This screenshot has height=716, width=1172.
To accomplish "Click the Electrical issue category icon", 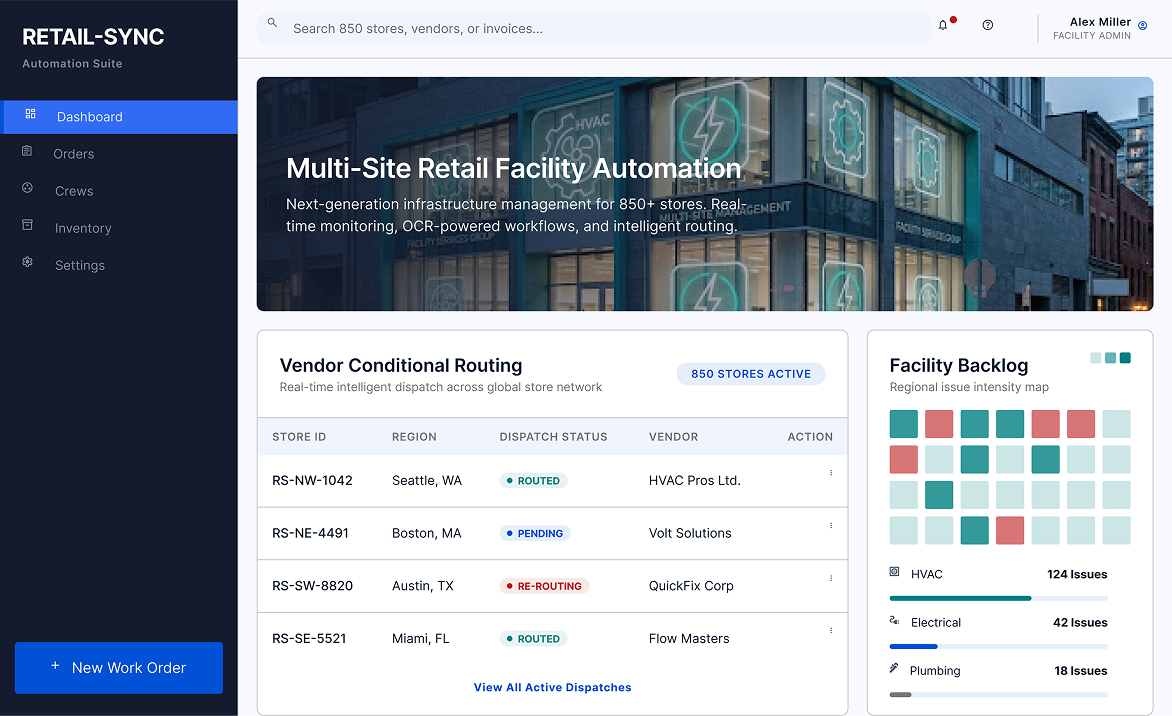I will pyautogui.click(x=894, y=620).
